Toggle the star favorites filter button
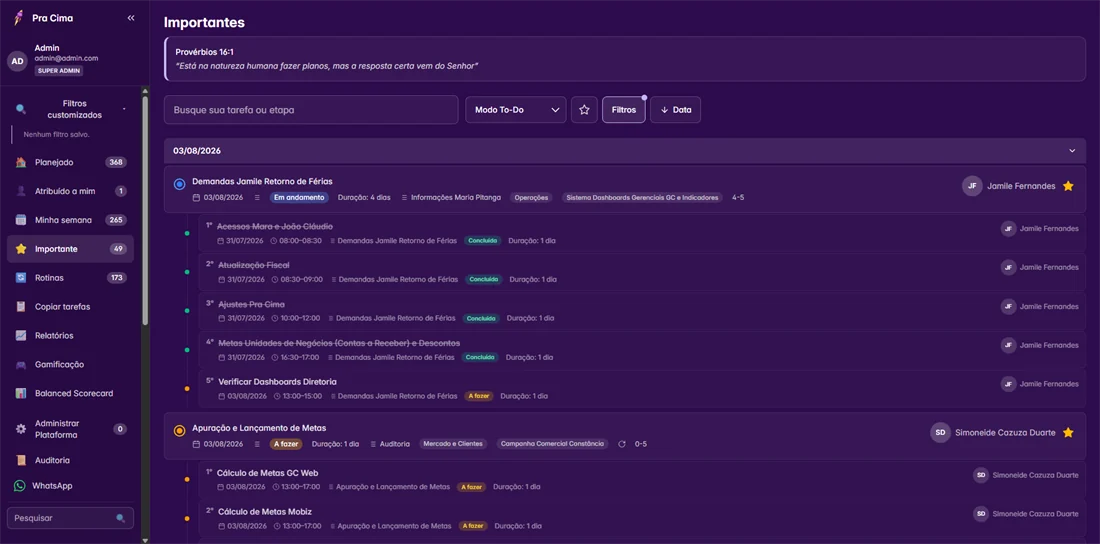The image size is (1100, 544). point(584,110)
